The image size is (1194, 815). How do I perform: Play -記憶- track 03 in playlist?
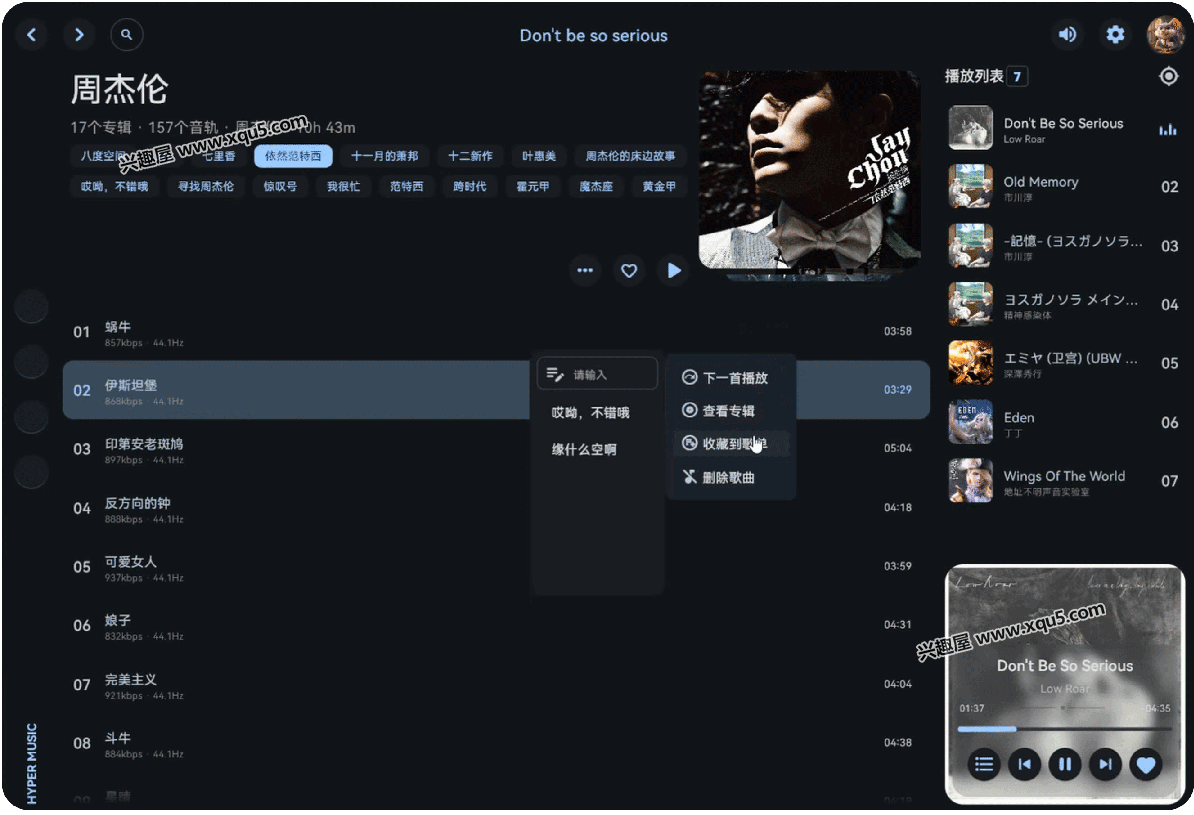[x=1064, y=245]
